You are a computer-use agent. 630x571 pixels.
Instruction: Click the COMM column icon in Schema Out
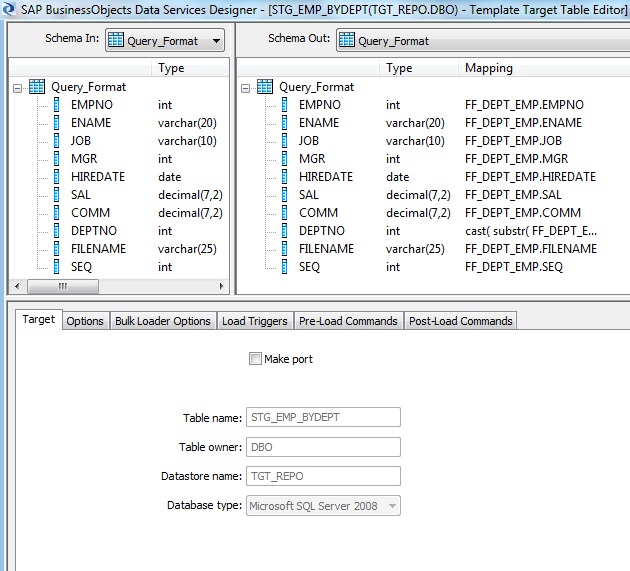coord(284,213)
